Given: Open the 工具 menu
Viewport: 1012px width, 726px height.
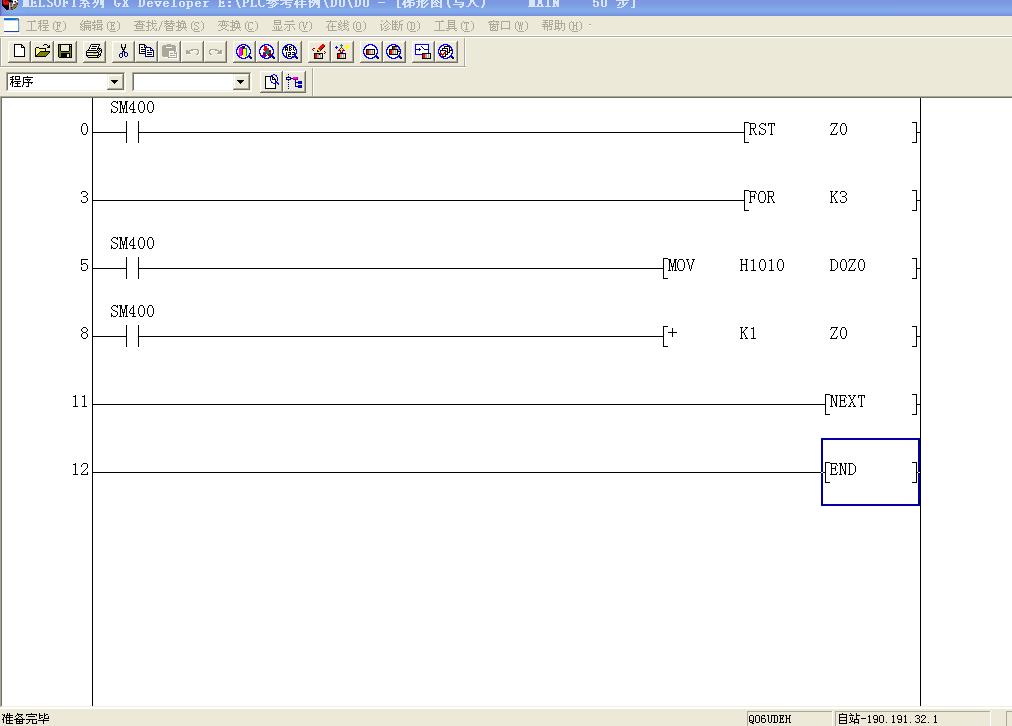Looking at the screenshot, I should pos(453,26).
